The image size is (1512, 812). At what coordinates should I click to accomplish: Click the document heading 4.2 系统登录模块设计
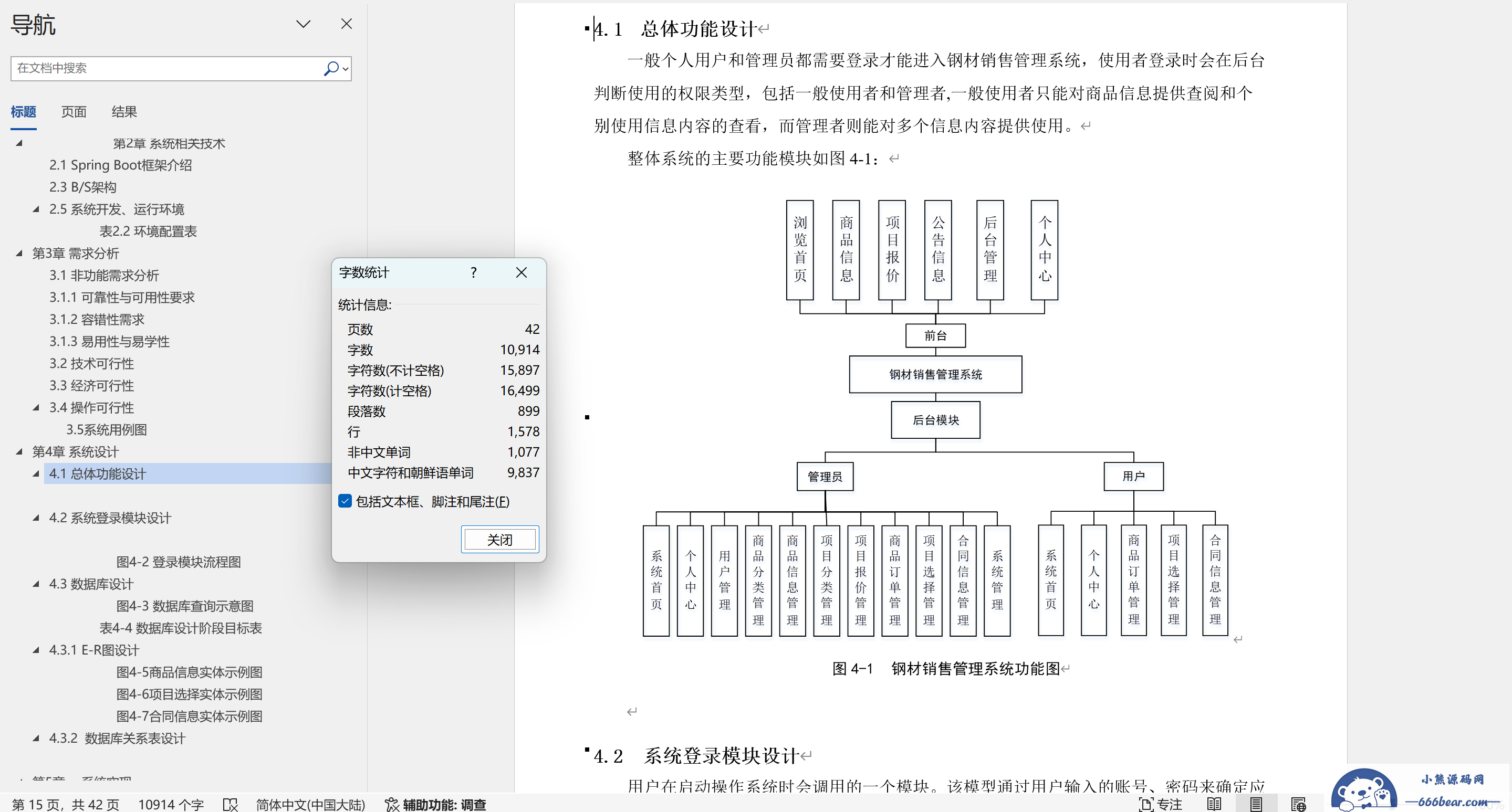click(x=697, y=756)
